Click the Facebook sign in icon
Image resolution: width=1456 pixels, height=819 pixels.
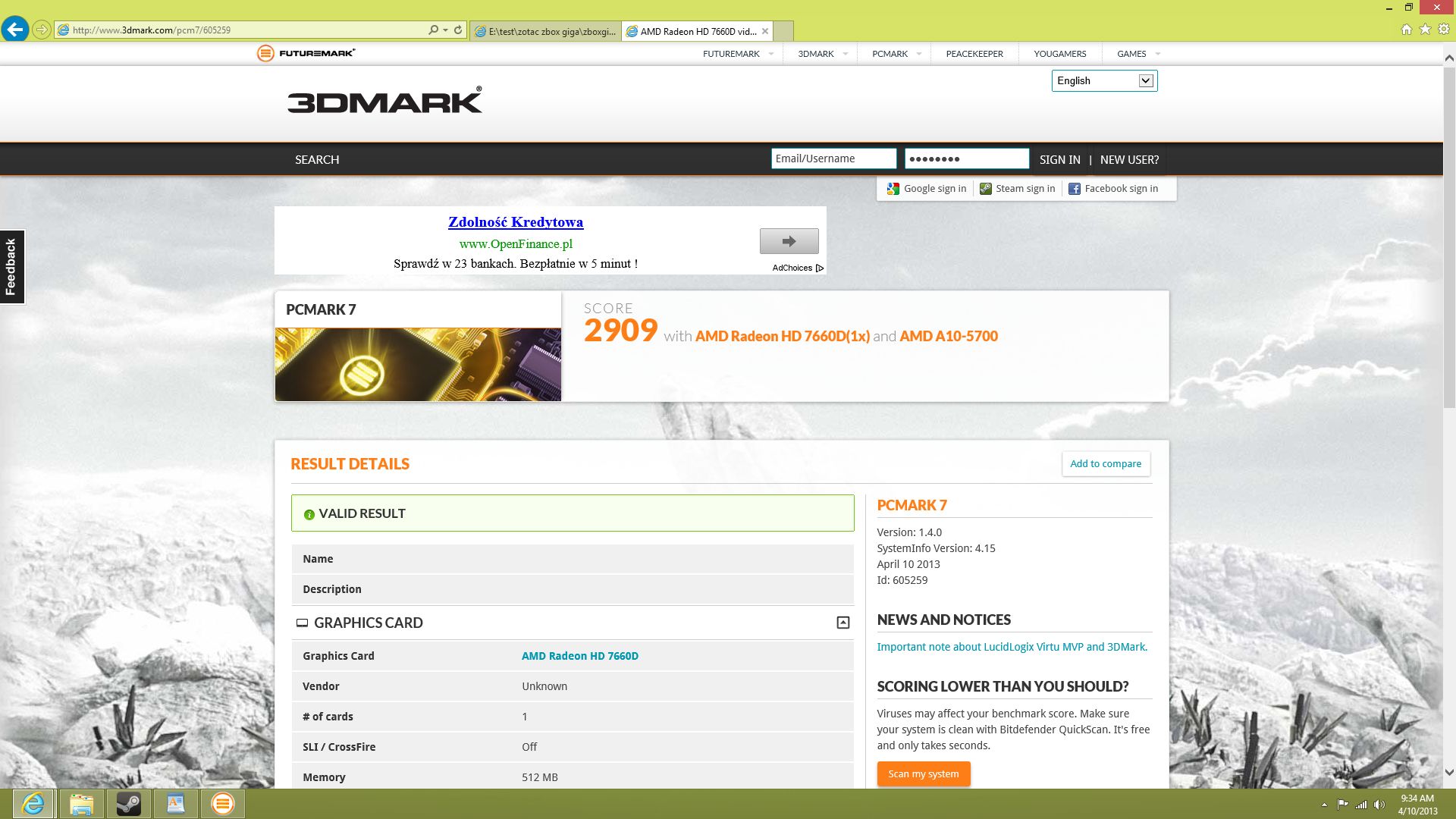point(1075,189)
